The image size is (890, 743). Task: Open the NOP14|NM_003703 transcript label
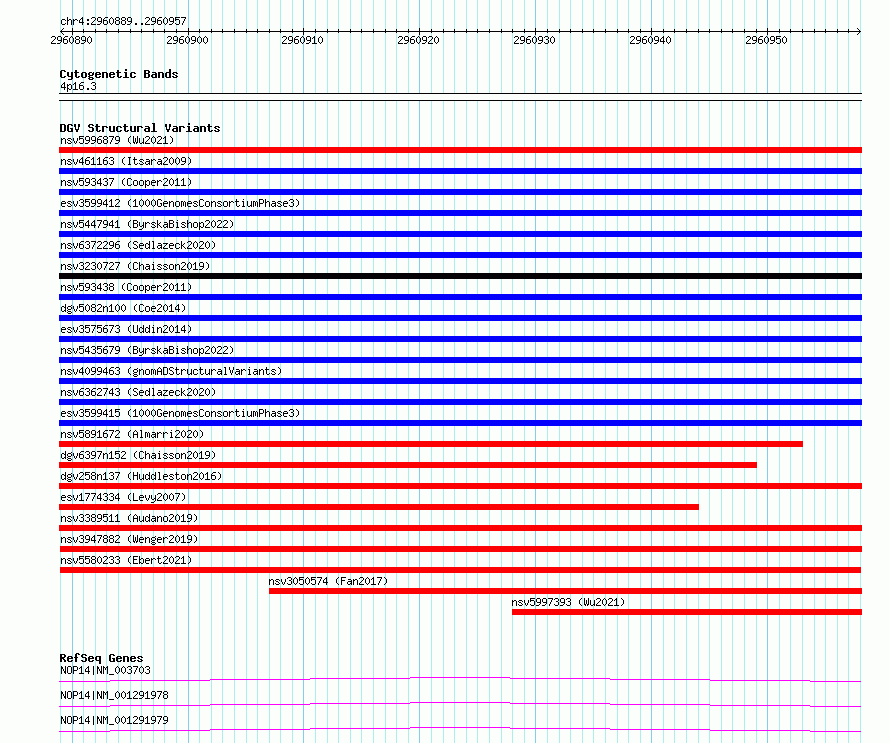coord(105,670)
